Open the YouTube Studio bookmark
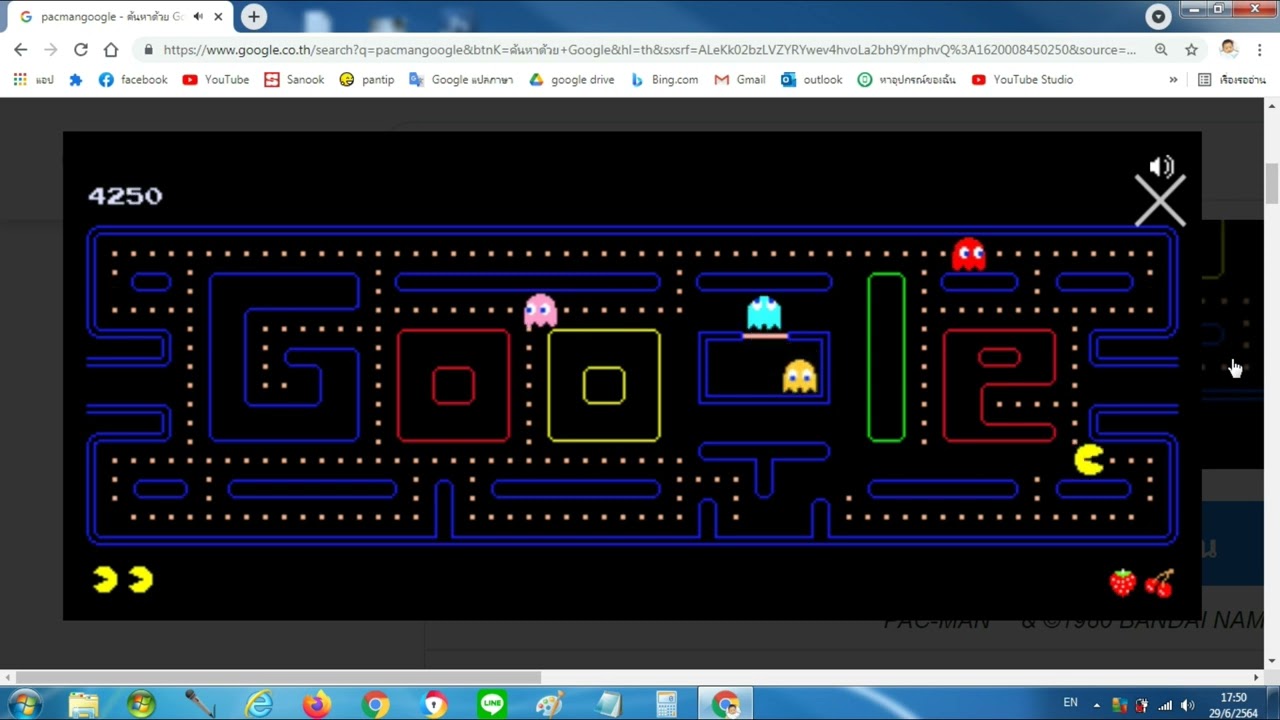Image resolution: width=1280 pixels, height=720 pixels. pos(1022,79)
